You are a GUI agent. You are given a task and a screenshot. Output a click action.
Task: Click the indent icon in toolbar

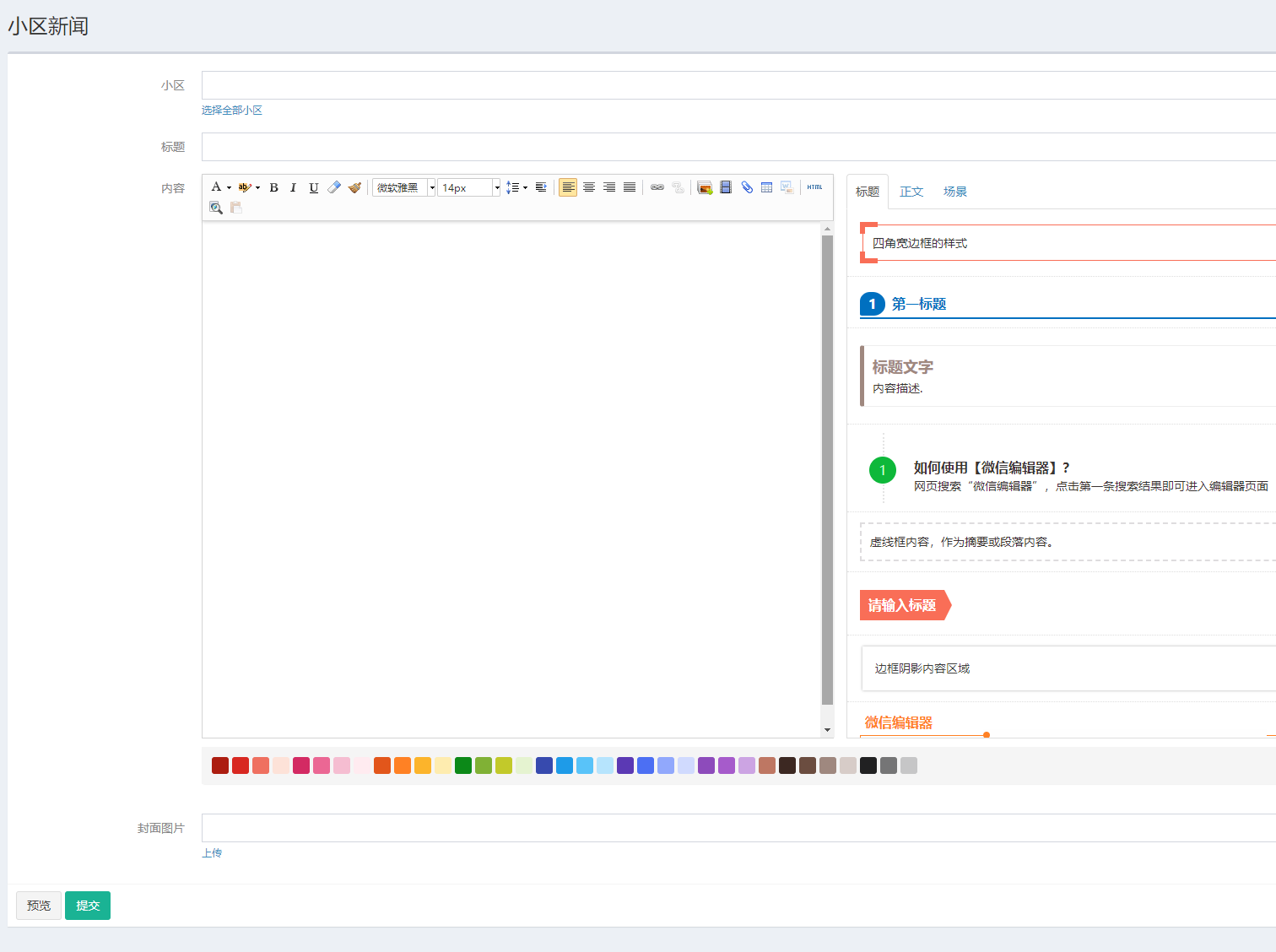tap(541, 187)
